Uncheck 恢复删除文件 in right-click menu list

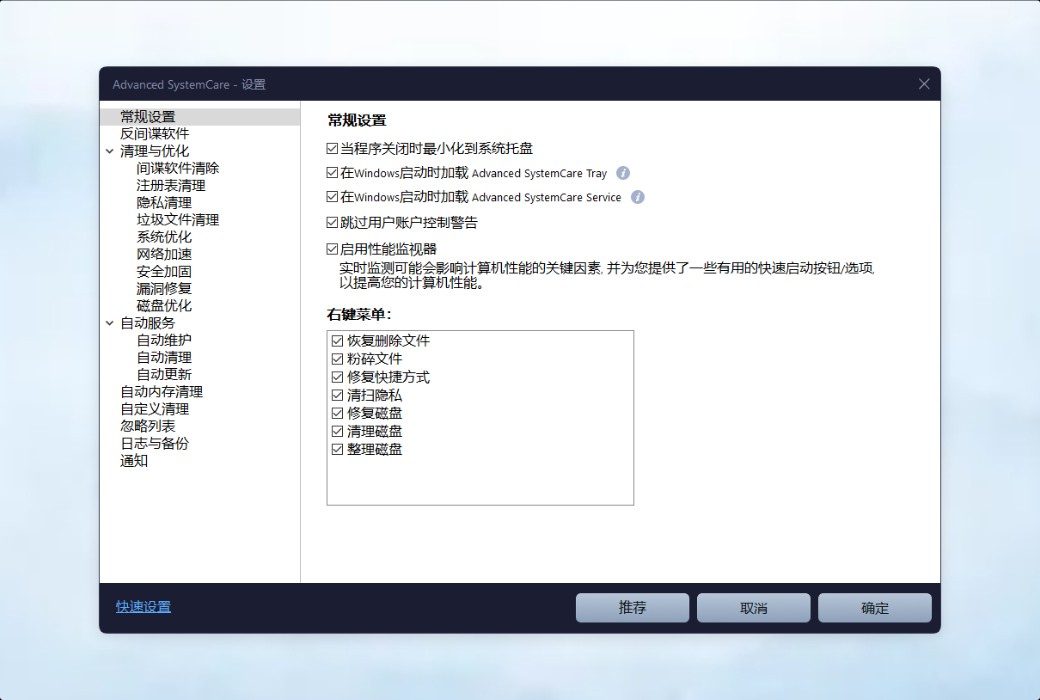pyautogui.click(x=338, y=341)
